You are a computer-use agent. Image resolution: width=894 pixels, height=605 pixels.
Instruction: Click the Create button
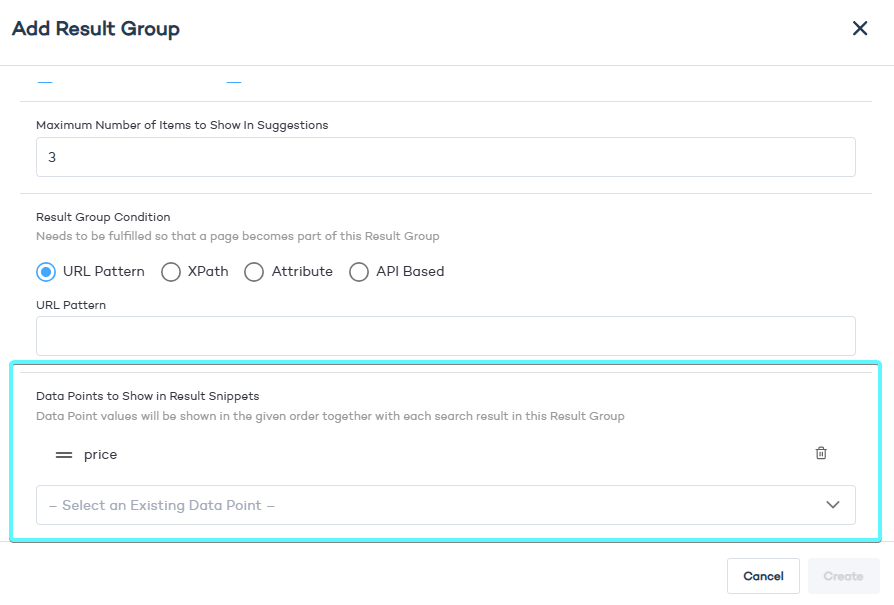(x=843, y=576)
